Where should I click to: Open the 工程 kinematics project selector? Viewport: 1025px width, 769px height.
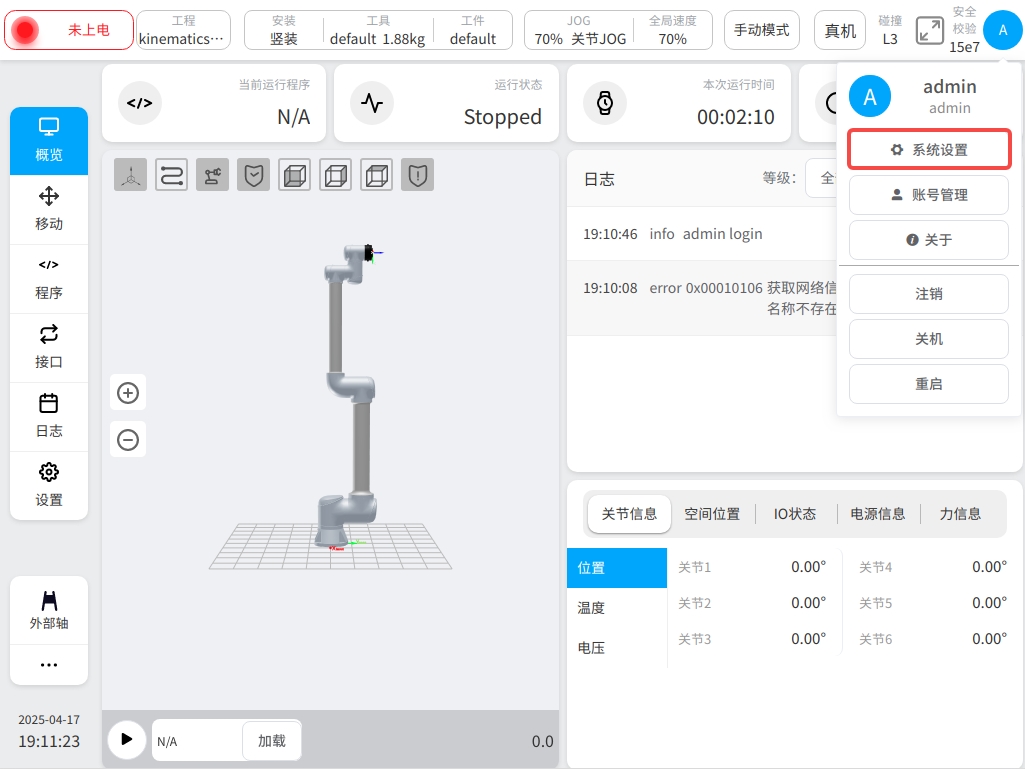[183, 30]
